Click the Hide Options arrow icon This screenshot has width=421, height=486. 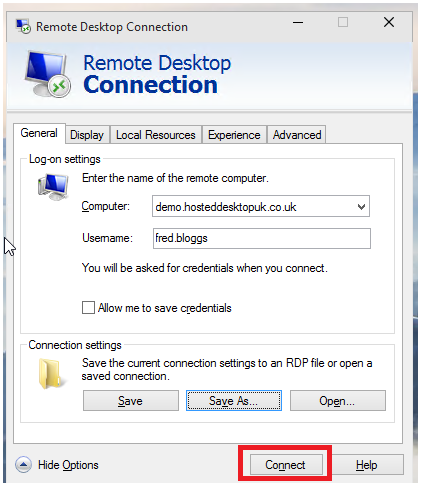[x=23, y=464]
